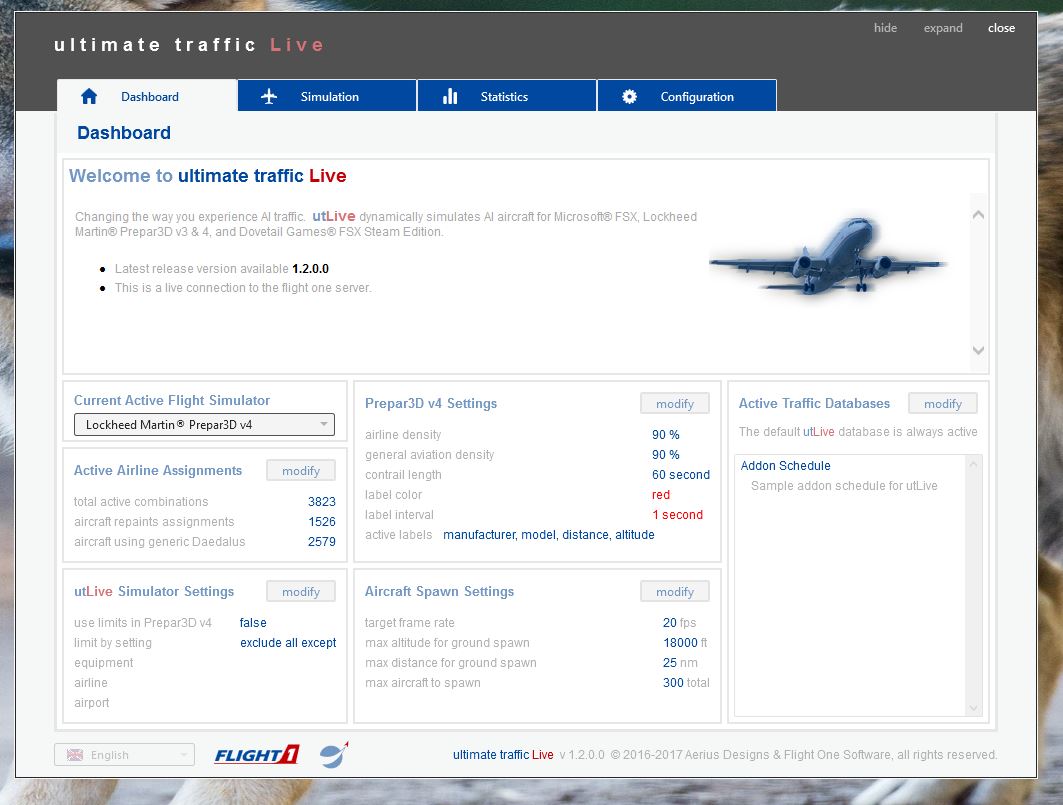Click the general aviation density 90 % value
1063x805 pixels.
[x=666, y=454]
